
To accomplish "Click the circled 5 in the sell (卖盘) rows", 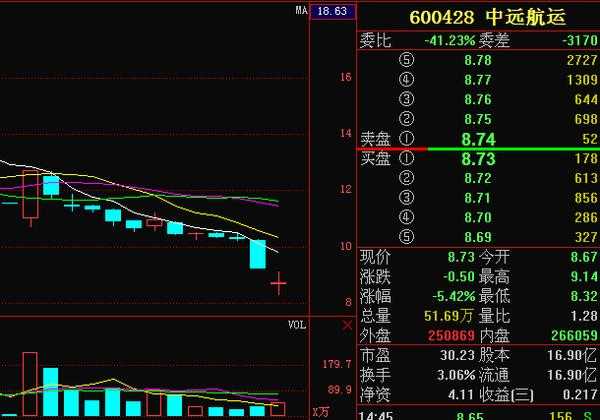I will (x=406, y=60).
